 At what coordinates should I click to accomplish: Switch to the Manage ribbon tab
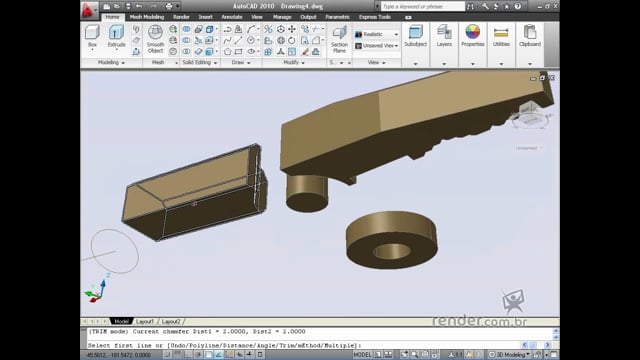[x=282, y=17]
